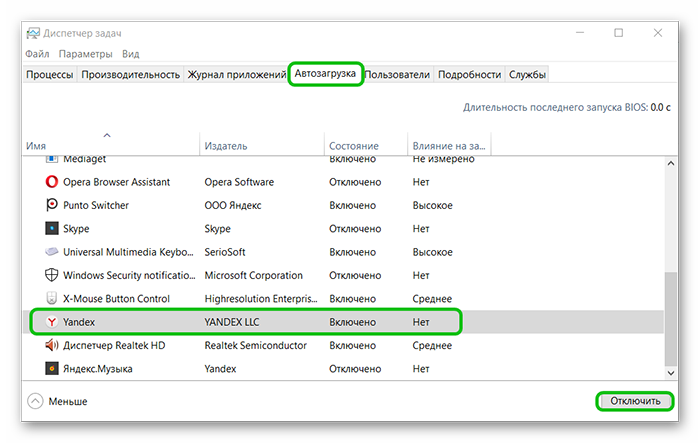Screen dimensions: 700x443
Task: Click the Highresolution Enterpris... publisher cell
Action: [x=261, y=299]
